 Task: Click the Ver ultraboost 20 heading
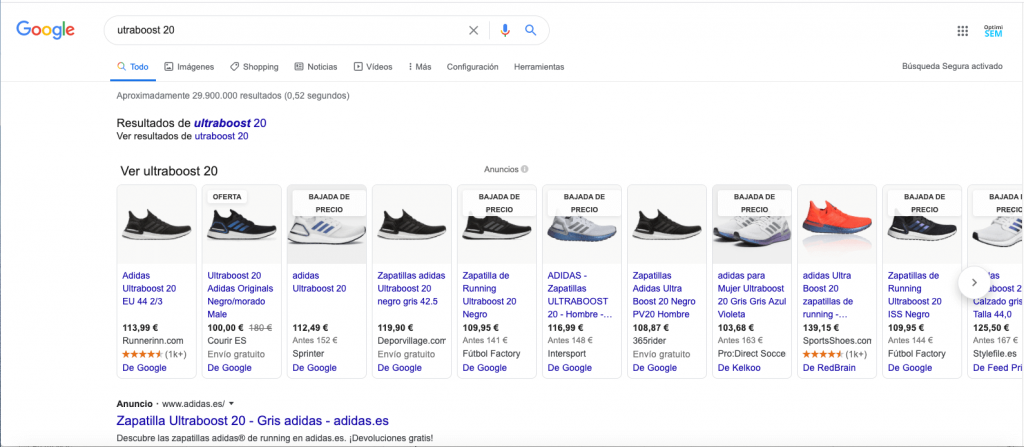(169, 171)
